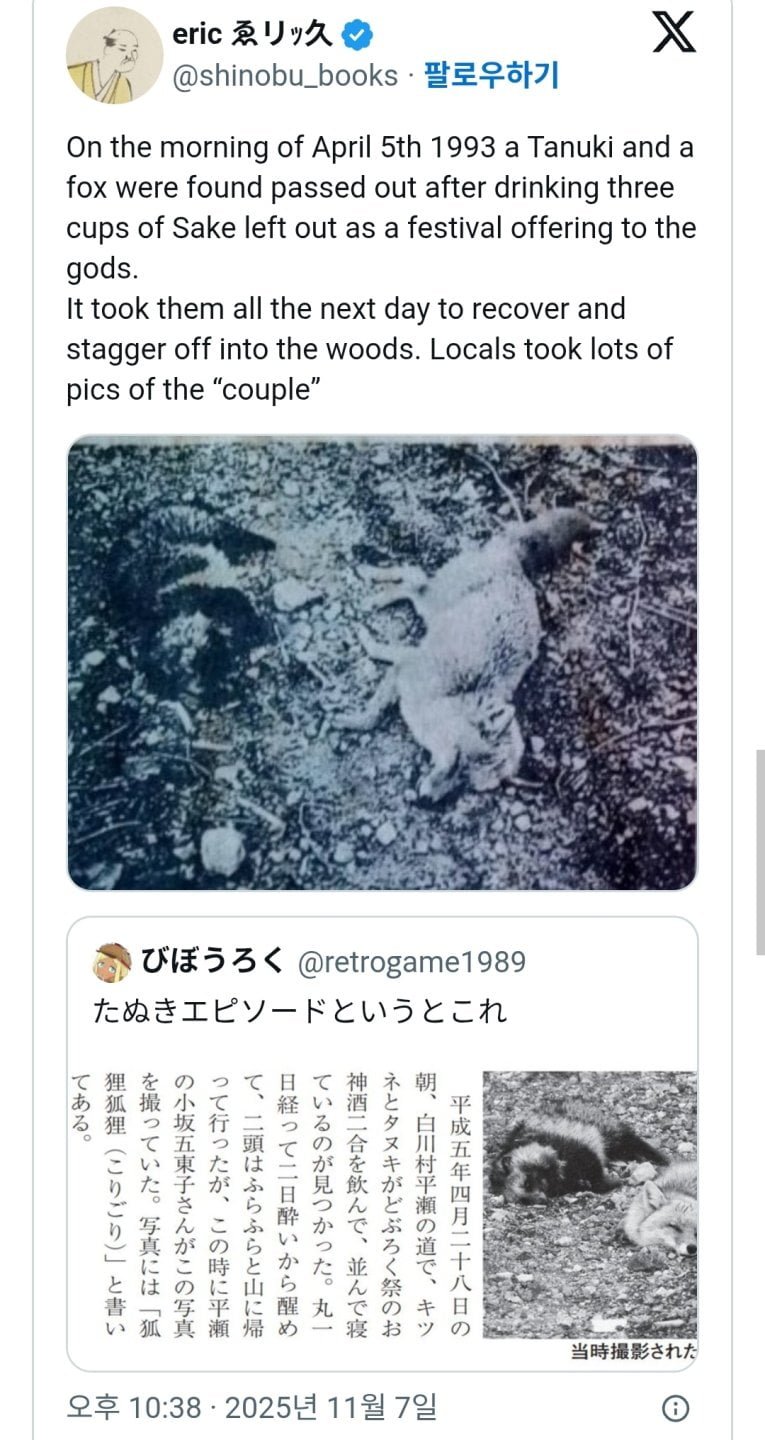Click the 当時撮影された photo caption
This screenshot has width=765, height=1440.
tap(633, 1352)
